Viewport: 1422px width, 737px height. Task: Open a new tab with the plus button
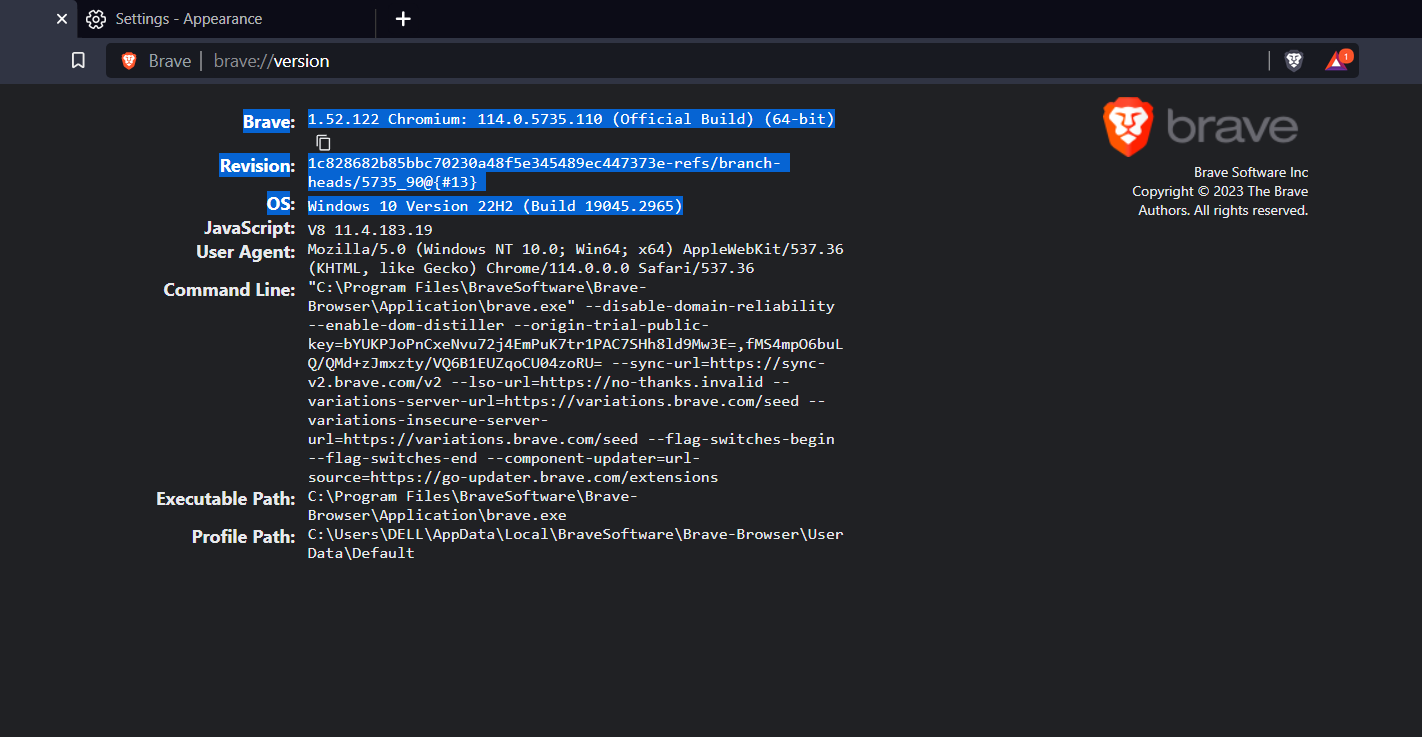click(x=403, y=19)
